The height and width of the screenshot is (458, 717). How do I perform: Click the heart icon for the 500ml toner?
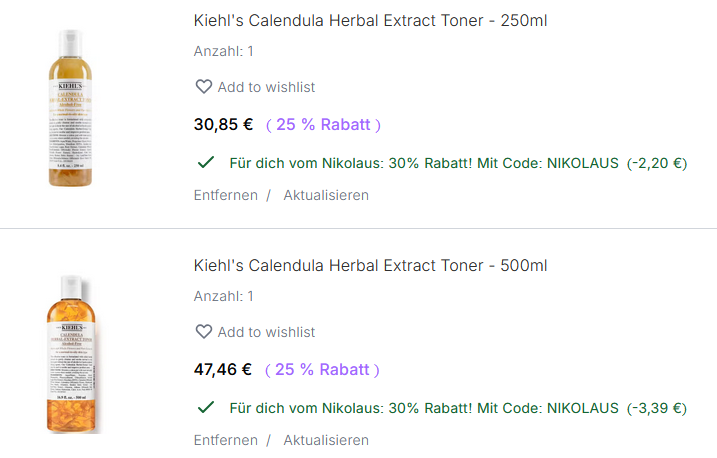pos(203,332)
